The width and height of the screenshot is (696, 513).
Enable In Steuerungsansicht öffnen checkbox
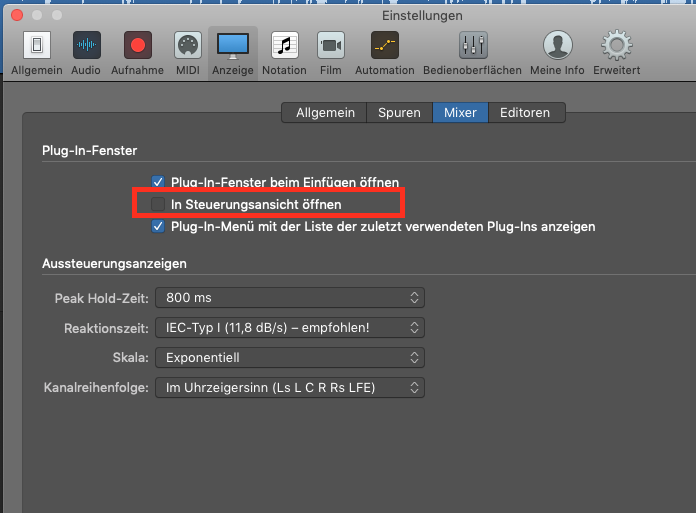(x=158, y=204)
